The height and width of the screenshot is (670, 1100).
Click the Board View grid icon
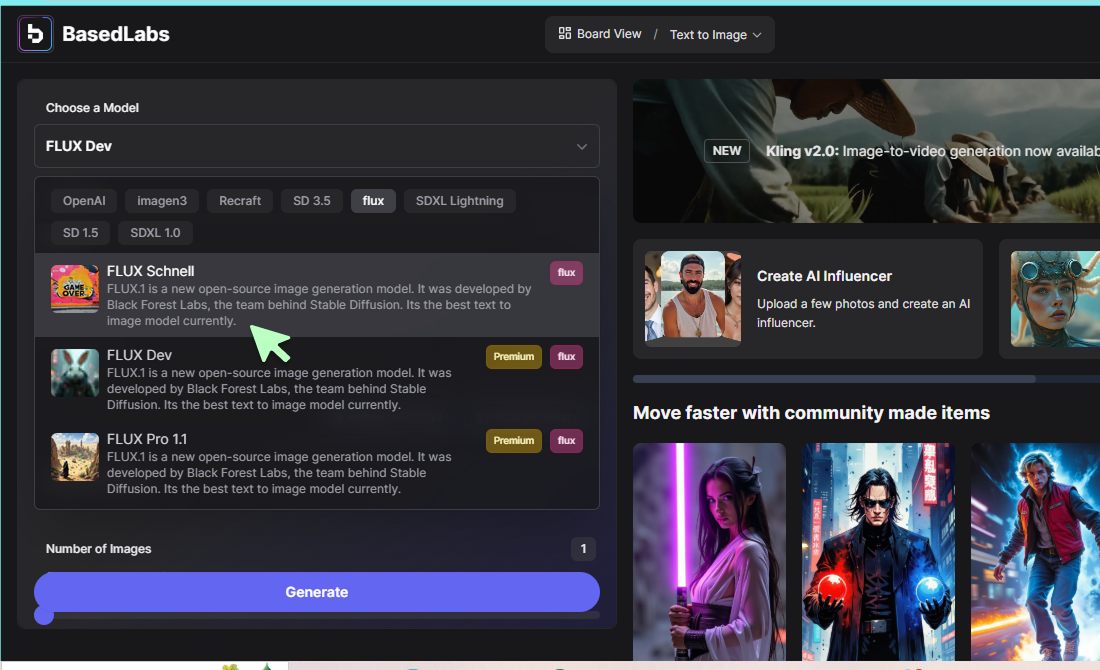click(565, 34)
